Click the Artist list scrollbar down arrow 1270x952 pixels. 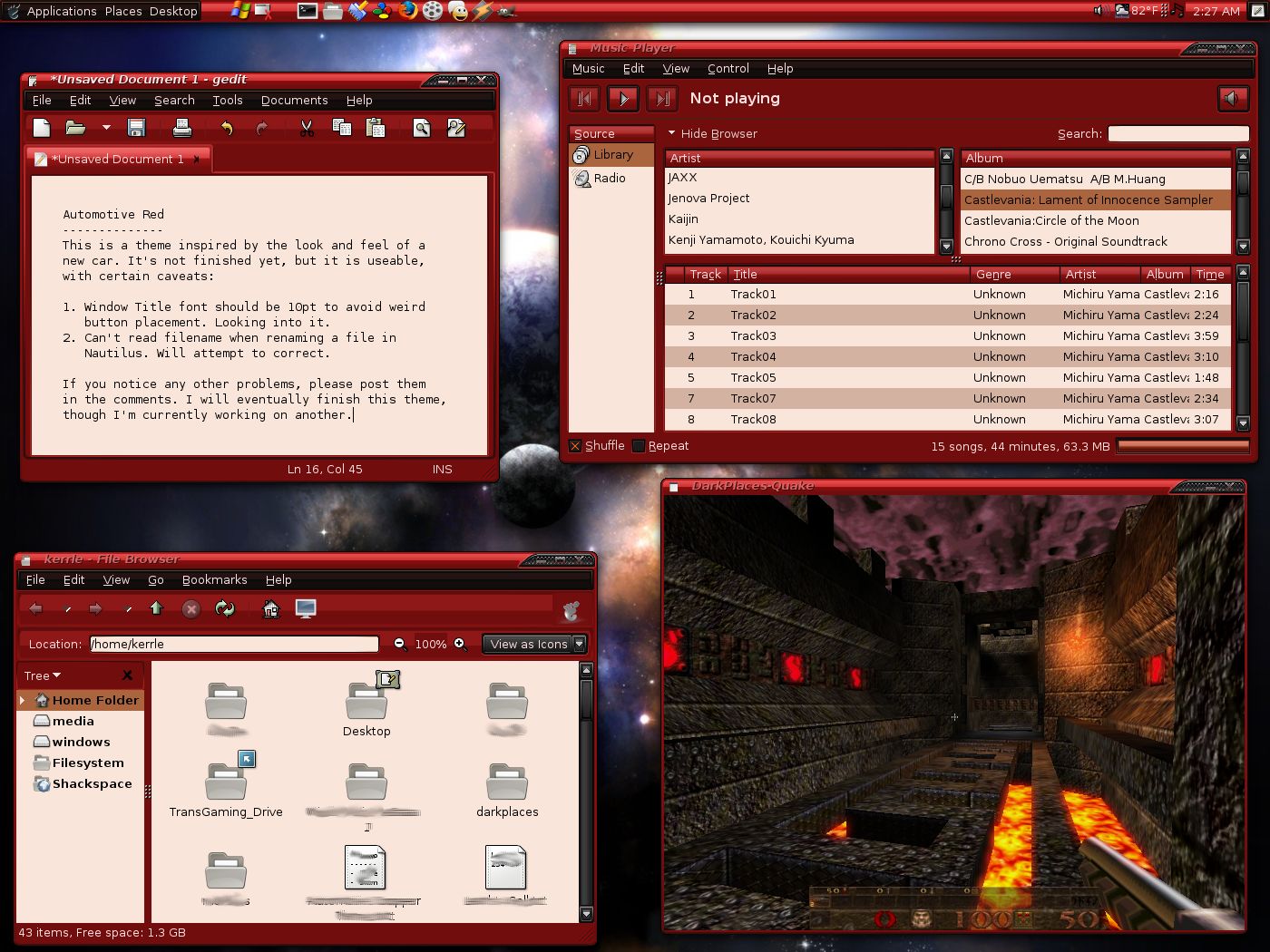(x=946, y=246)
